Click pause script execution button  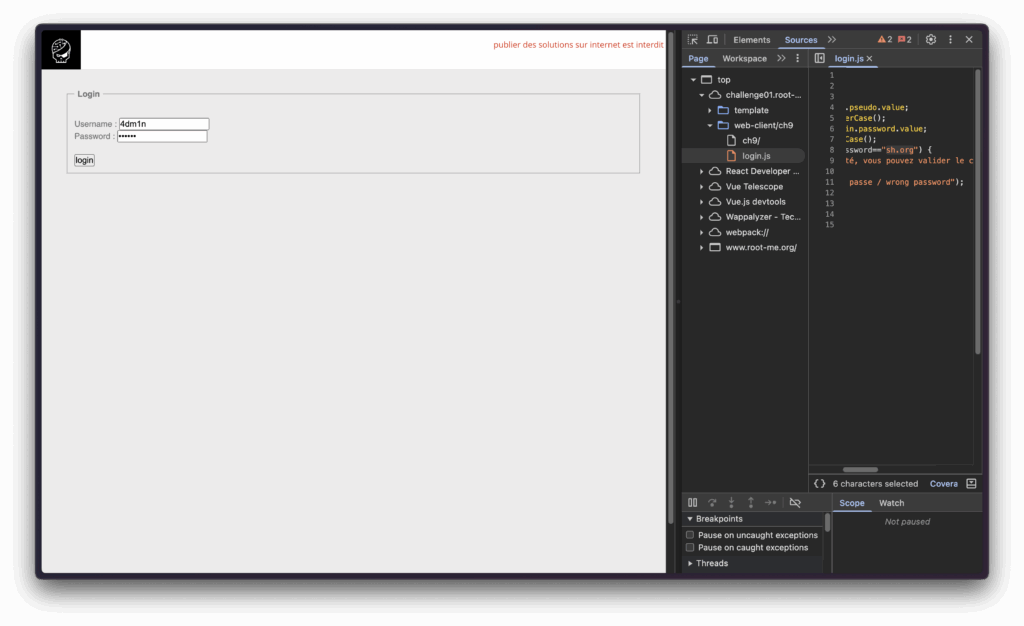pyautogui.click(x=692, y=502)
